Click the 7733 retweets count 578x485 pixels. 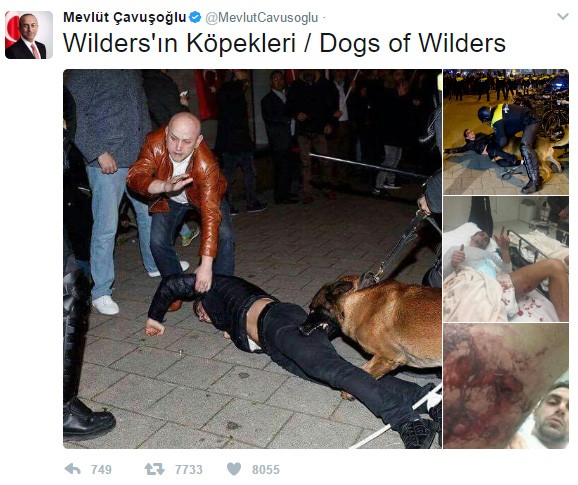pos(189,470)
